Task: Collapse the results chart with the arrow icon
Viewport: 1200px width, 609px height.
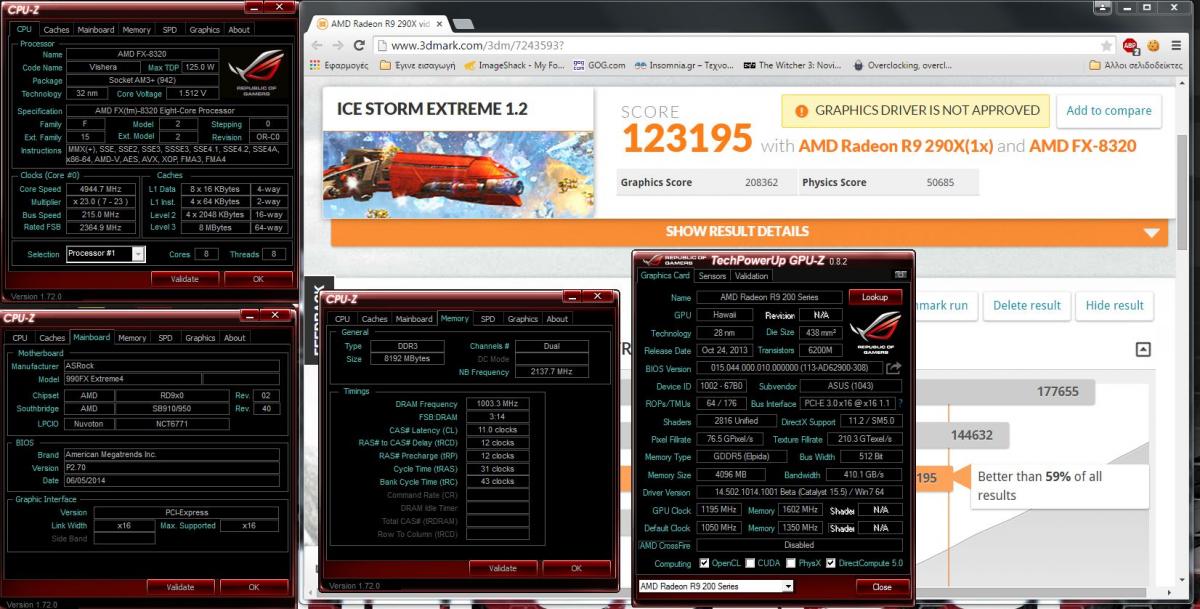Action: (x=1143, y=349)
